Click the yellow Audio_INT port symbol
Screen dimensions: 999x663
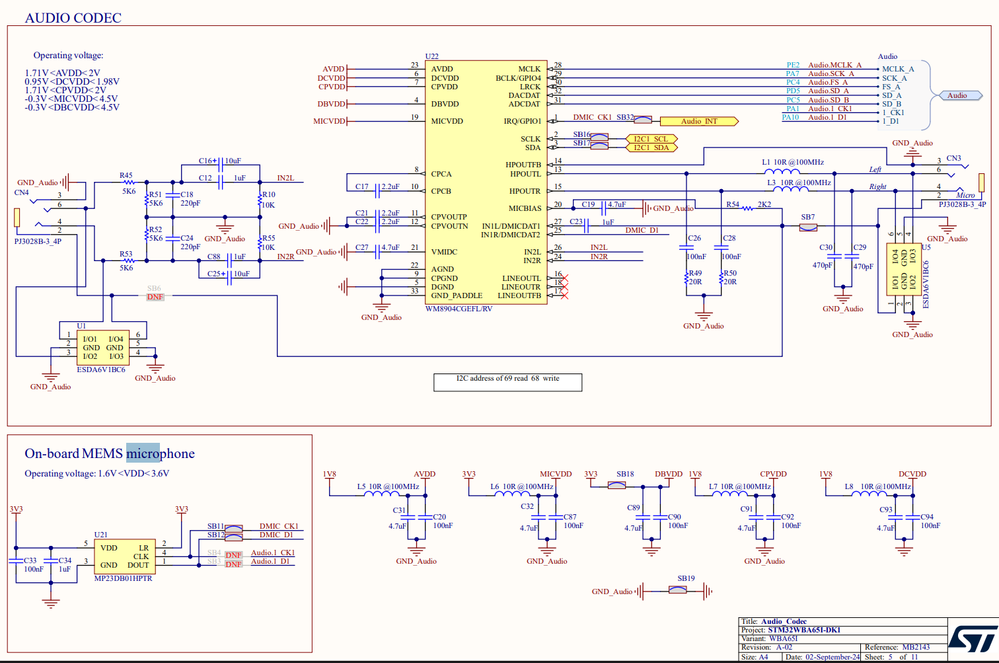pyautogui.click(x=699, y=121)
